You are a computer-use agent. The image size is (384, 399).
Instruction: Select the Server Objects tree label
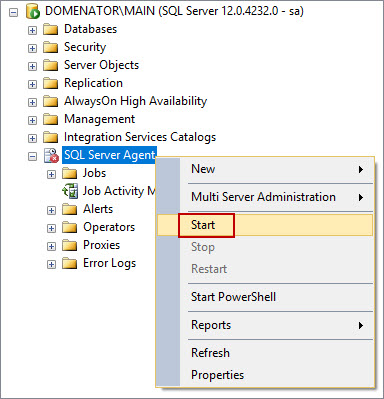click(x=101, y=65)
